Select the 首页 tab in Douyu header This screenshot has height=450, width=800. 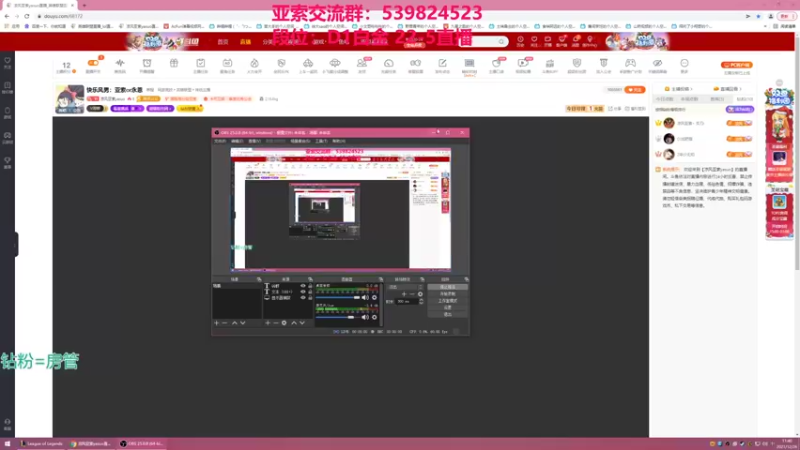[x=223, y=42]
